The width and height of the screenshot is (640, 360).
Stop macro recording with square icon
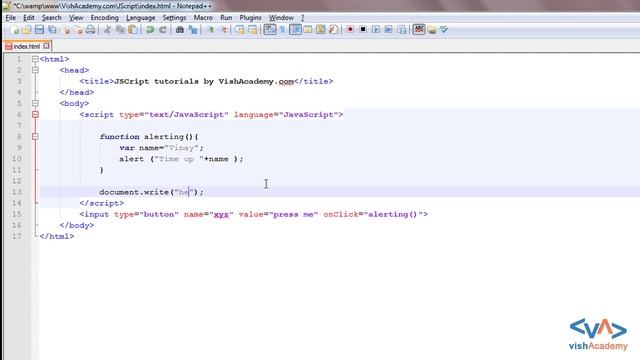click(362, 30)
